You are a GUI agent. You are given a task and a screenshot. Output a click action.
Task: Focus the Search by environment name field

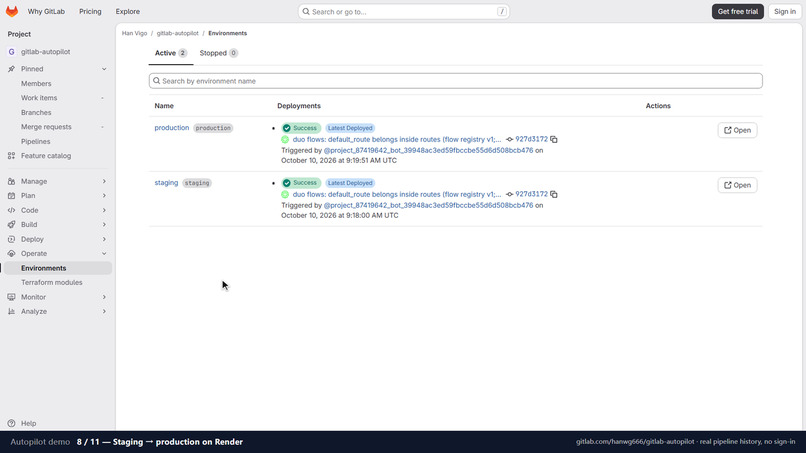coord(455,81)
